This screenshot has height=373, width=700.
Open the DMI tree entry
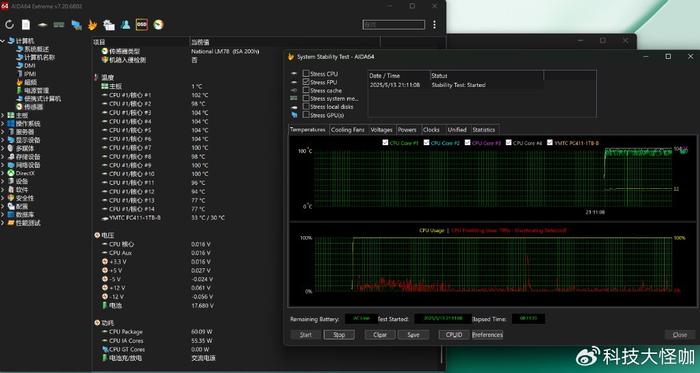pyautogui.click(x=30, y=66)
